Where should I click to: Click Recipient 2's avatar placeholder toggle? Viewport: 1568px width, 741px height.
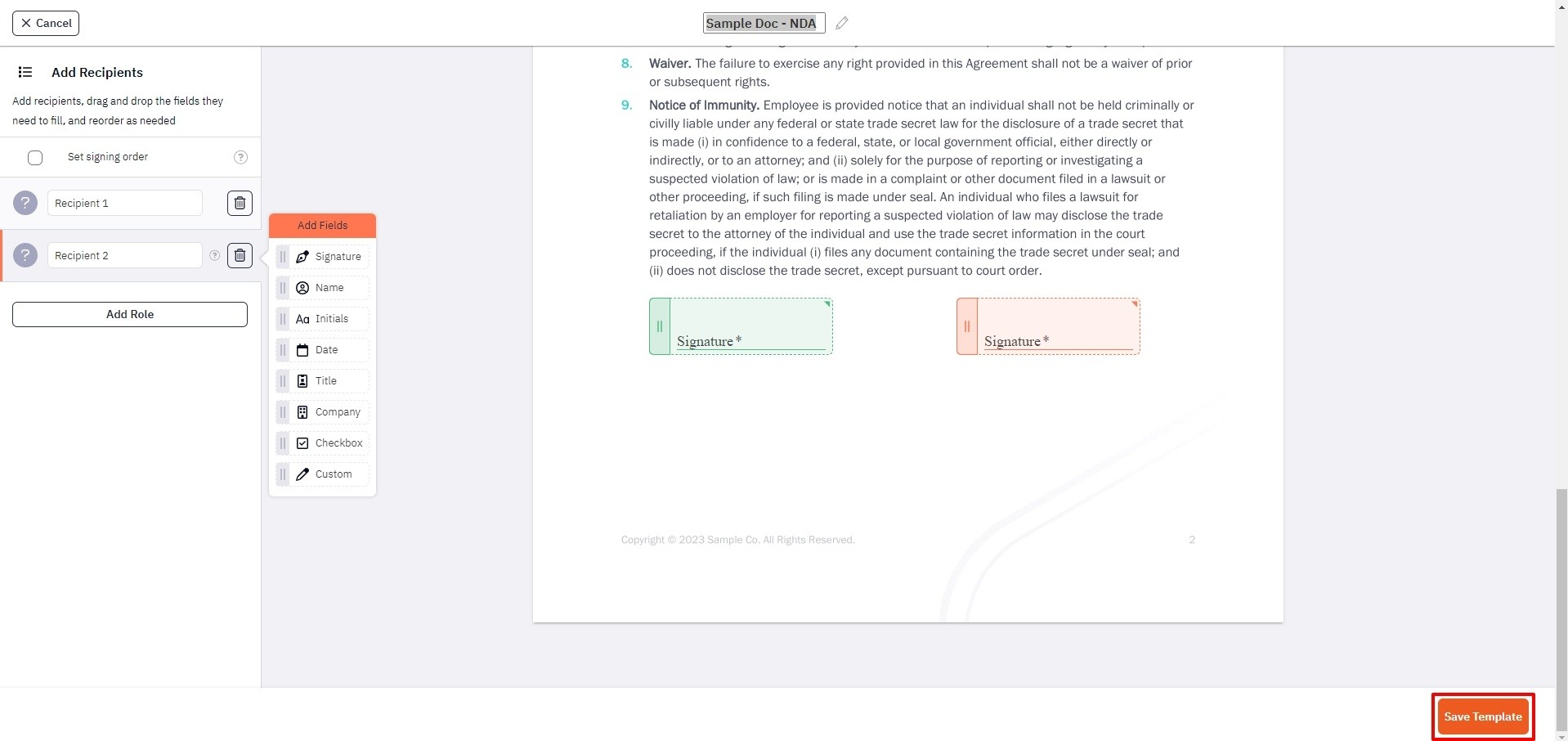pyautogui.click(x=25, y=255)
